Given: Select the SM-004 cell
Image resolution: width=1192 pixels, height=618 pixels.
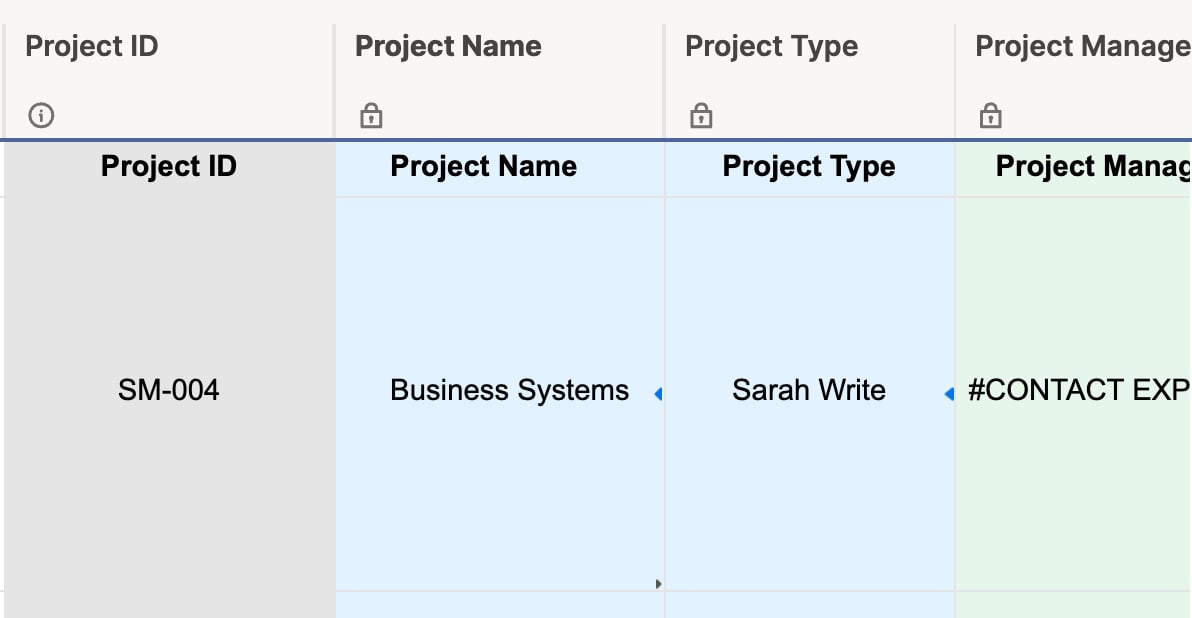Looking at the screenshot, I should [168, 390].
